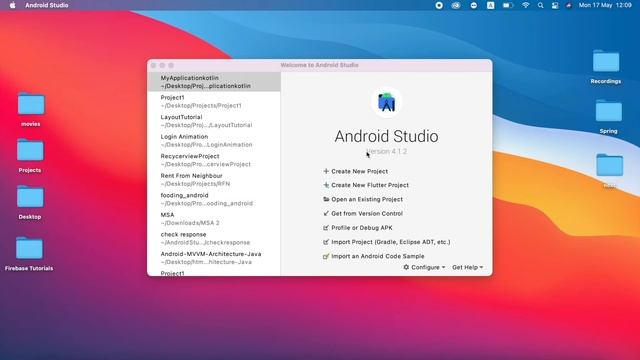Screen dimensions: 640x360
Task: Open the recent project MyApplicationkotlin
Action: click(x=214, y=82)
